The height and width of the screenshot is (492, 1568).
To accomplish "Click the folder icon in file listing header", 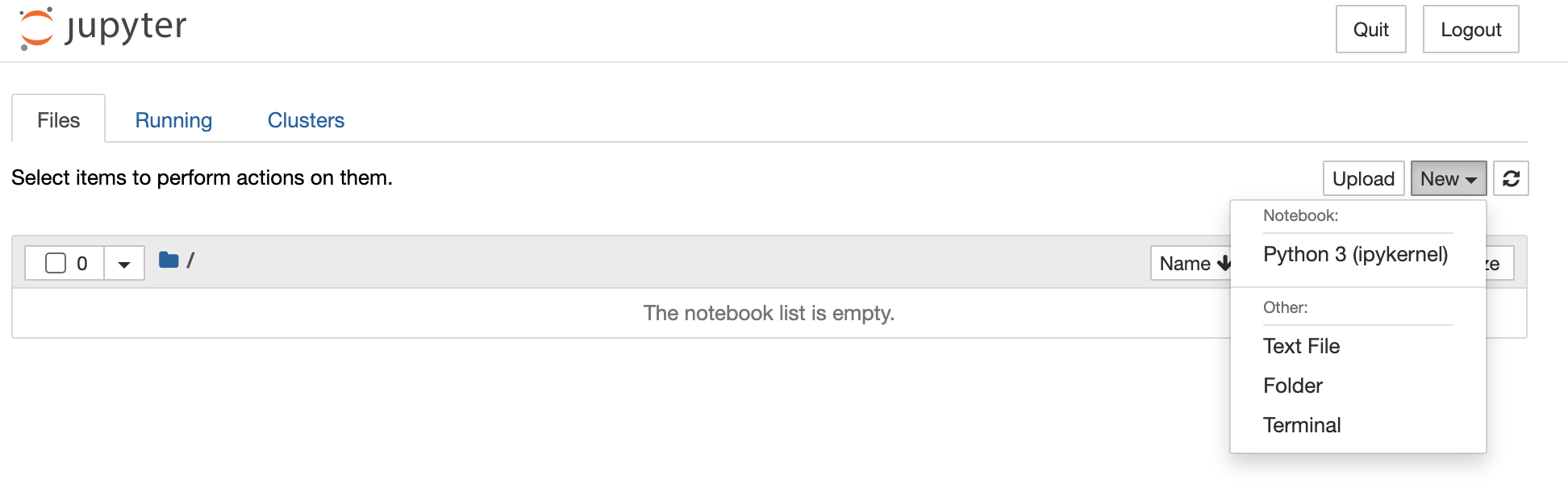I will pyautogui.click(x=169, y=261).
